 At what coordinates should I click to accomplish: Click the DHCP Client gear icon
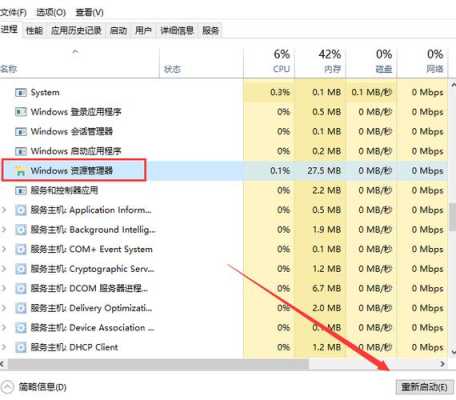click(x=21, y=348)
